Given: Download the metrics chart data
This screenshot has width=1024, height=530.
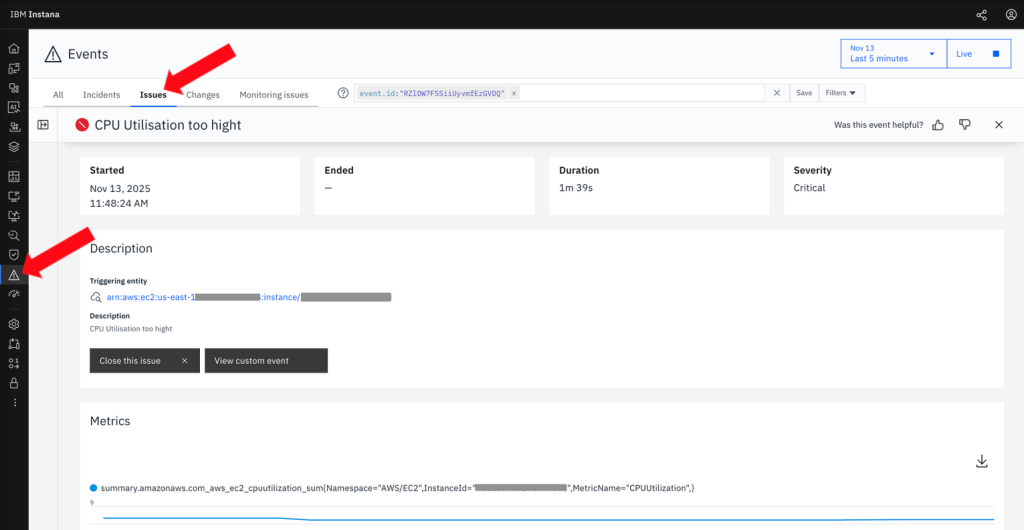Looking at the screenshot, I should point(981,461).
